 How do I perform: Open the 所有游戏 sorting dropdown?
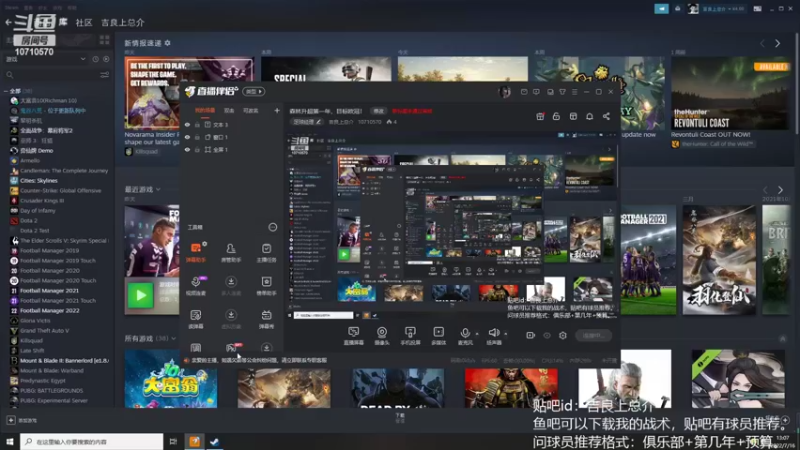(174, 338)
